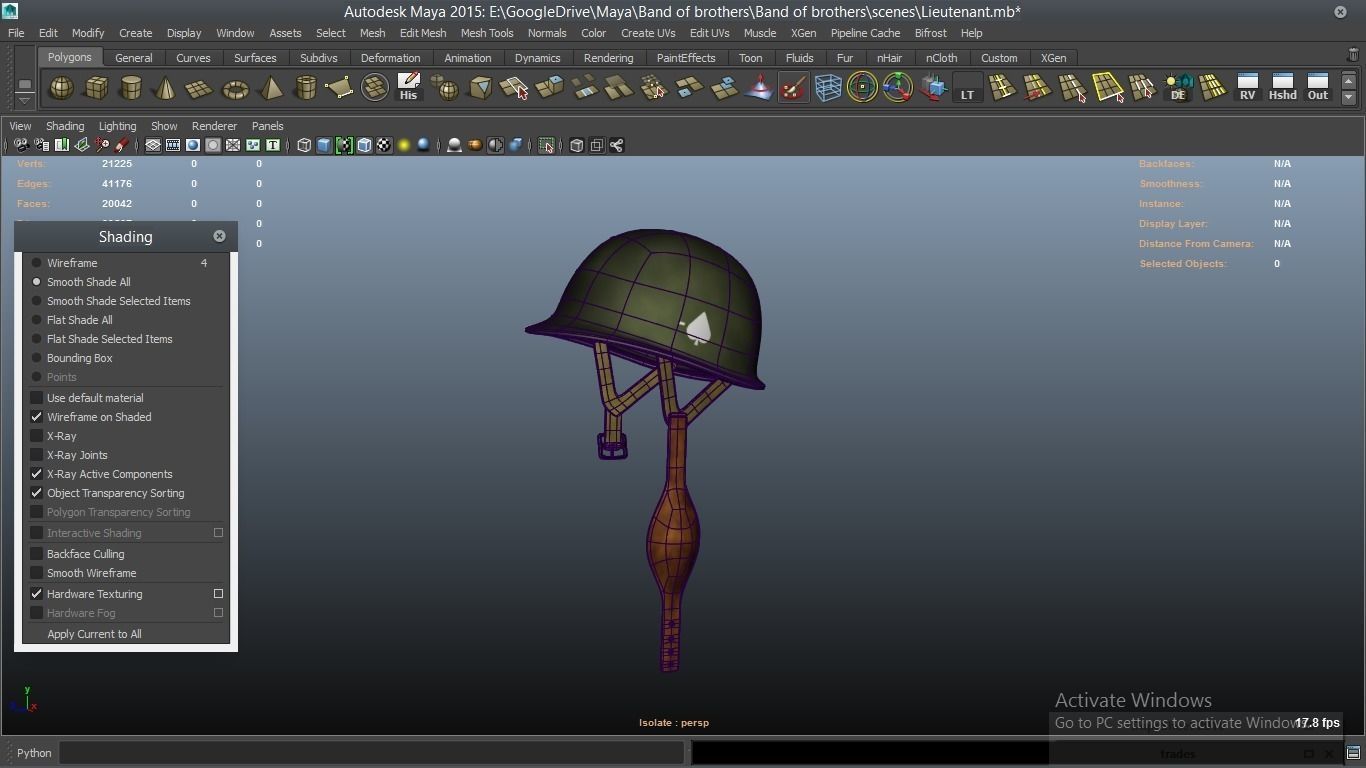Click the LT shelf button

point(967,89)
